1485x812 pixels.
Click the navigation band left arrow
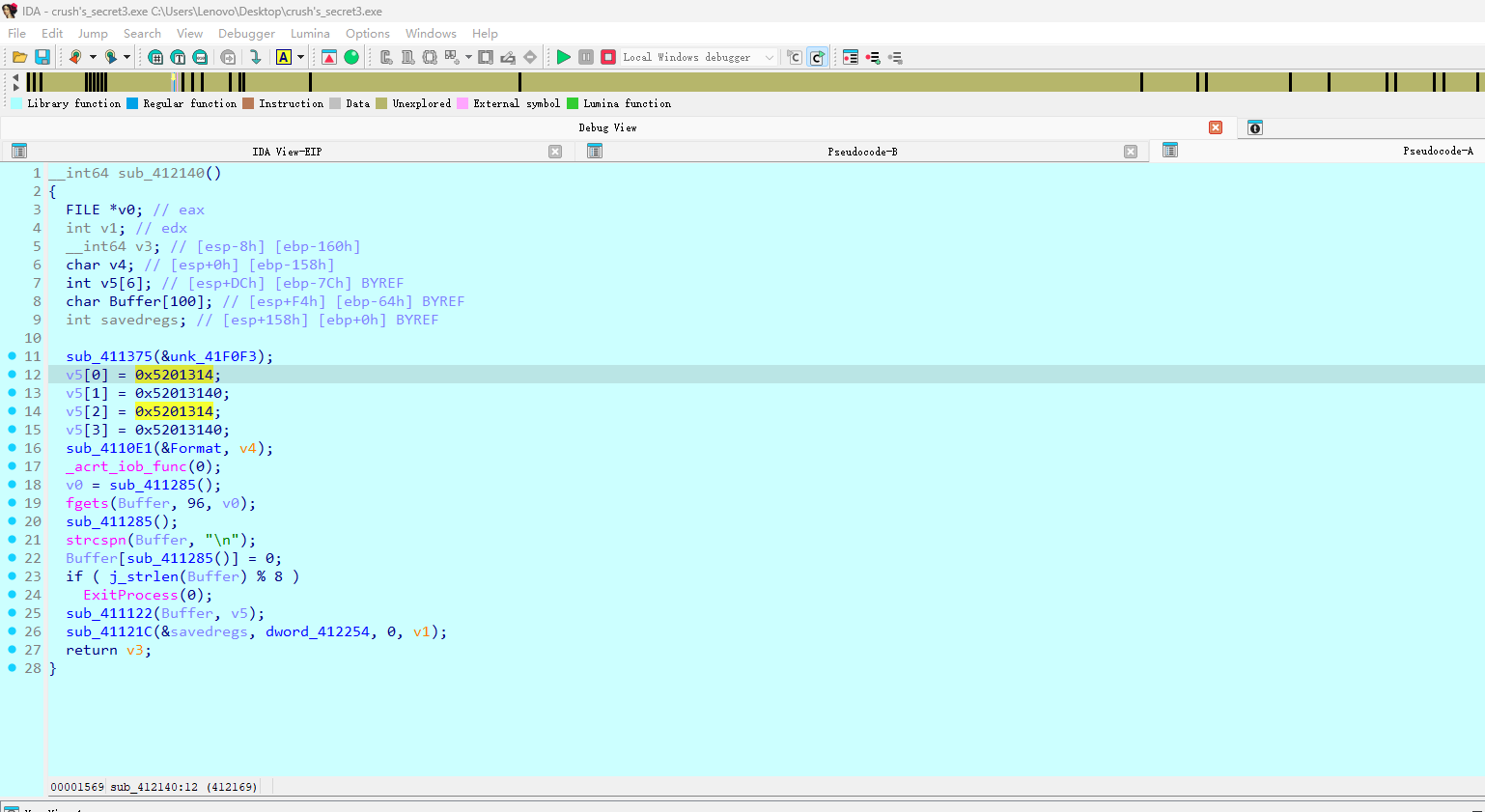pyautogui.click(x=15, y=76)
